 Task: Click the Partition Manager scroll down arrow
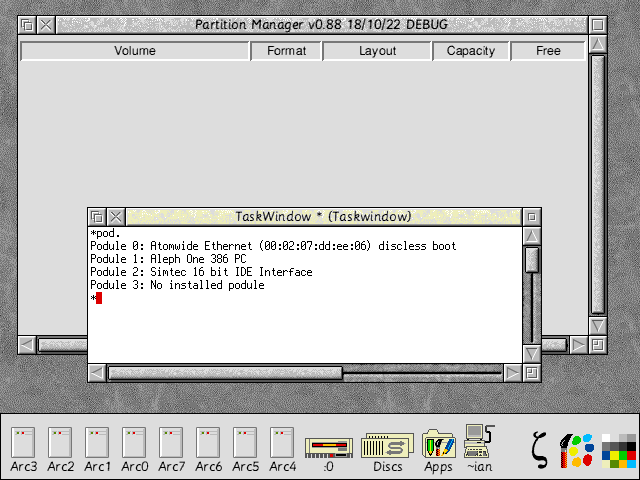coord(598,326)
